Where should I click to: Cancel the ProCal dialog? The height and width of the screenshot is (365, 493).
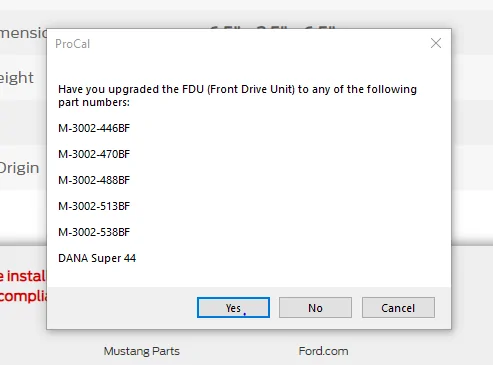click(398, 307)
